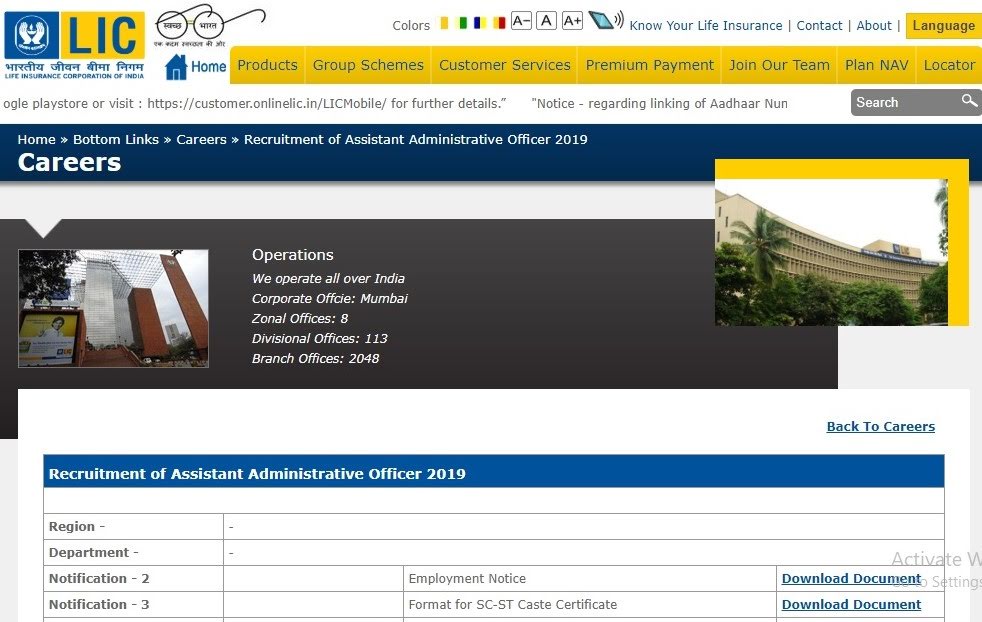Click 'Divisional Offices: 113' text
The image size is (982, 622).
pyautogui.click(x=319, y=339)
